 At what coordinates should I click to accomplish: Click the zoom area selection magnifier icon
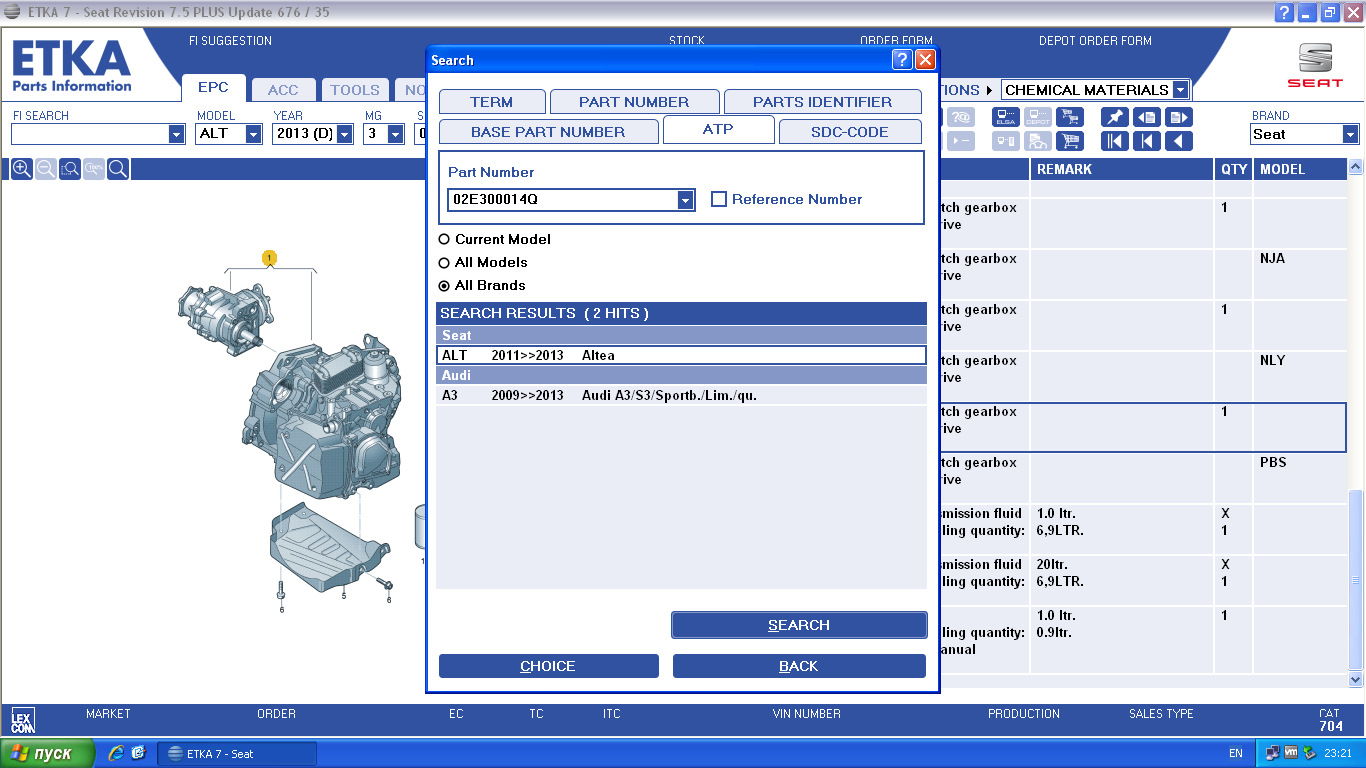(70, 169)
